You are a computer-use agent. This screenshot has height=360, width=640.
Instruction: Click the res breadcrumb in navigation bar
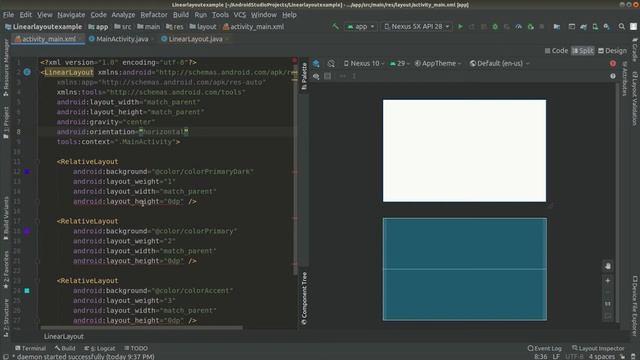coord(175,27)
